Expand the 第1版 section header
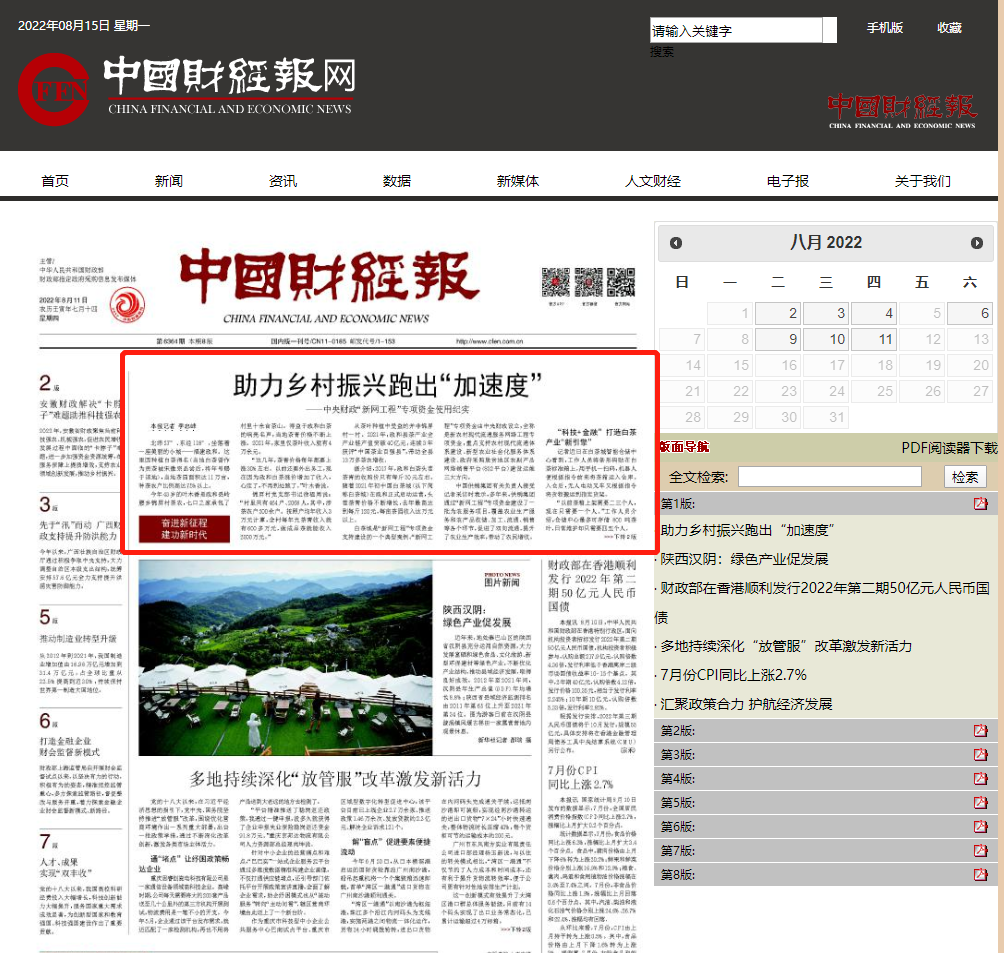The image size is (1004, 953). pyautogui.click(x=825, y=504)
